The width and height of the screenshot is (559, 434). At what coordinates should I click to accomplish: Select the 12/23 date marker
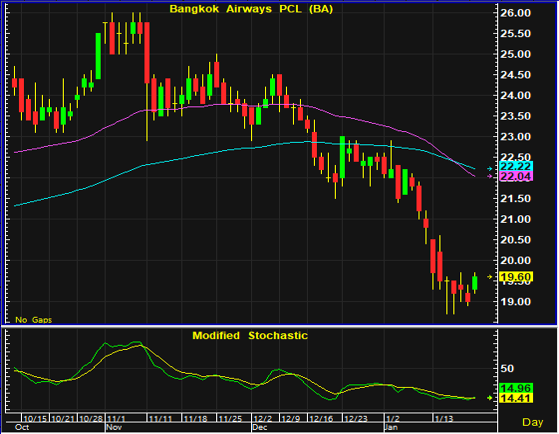tap(355, 418)
